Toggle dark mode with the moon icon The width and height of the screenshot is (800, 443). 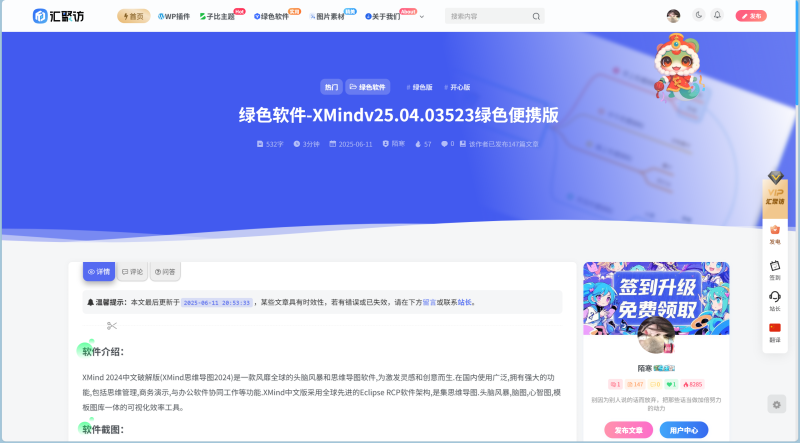[699, 15]
